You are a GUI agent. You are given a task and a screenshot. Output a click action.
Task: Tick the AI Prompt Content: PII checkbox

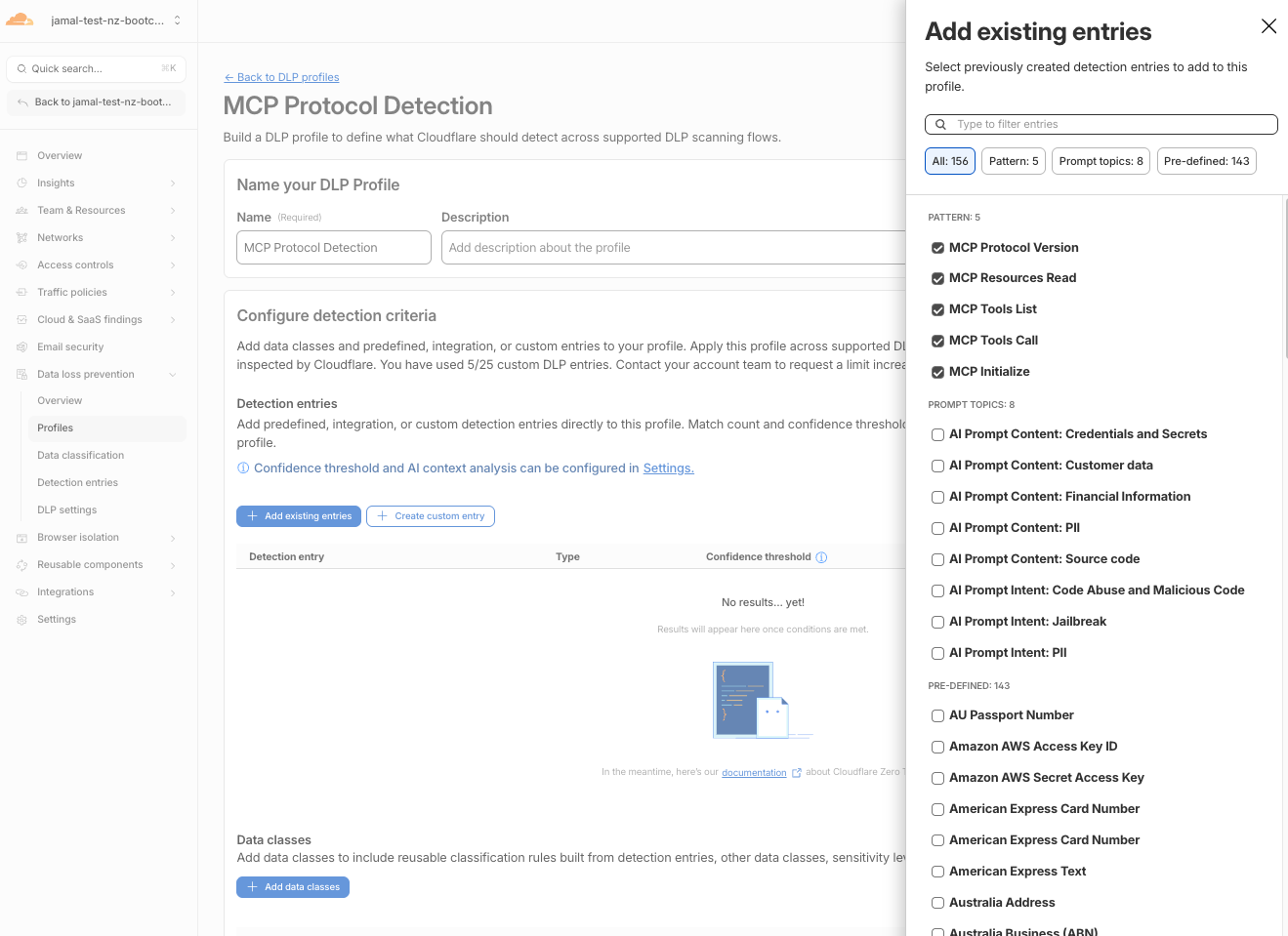tap(937, 529)
